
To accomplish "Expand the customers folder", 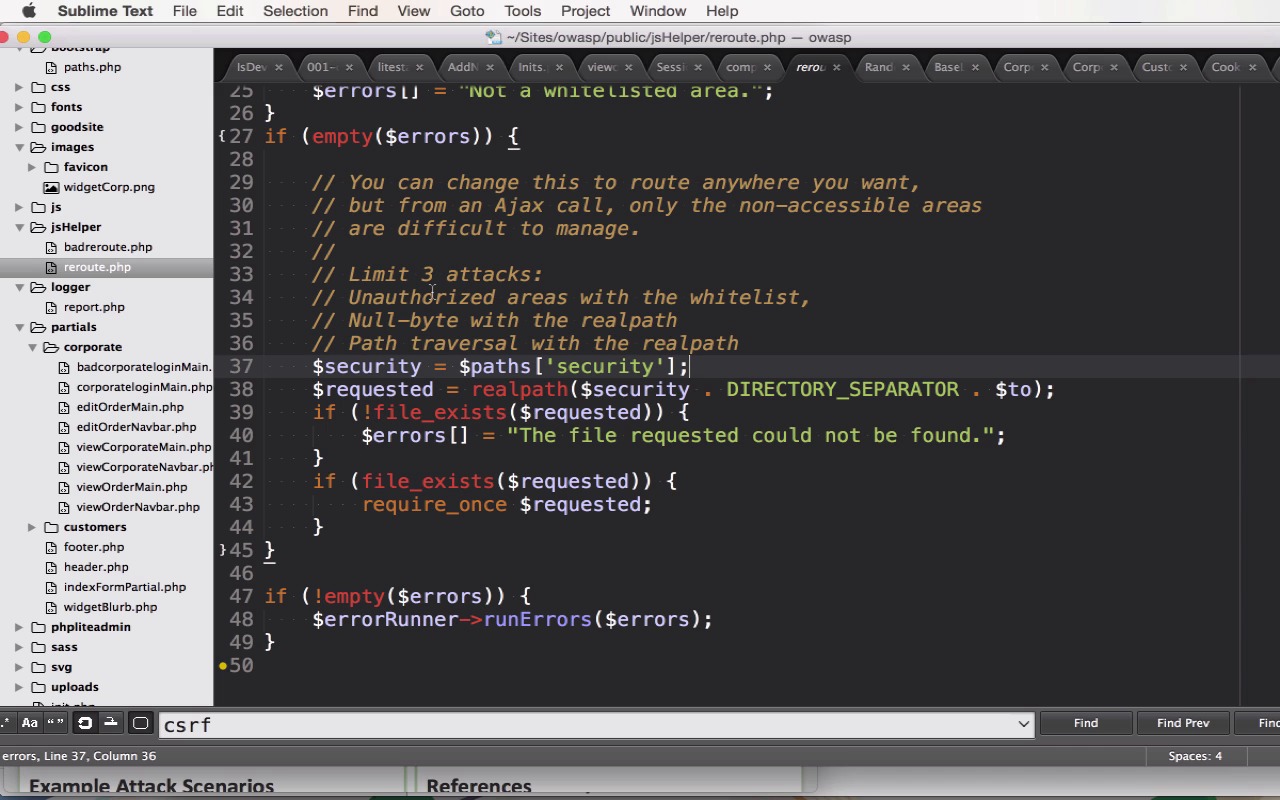I will click(x=32, y=527).
